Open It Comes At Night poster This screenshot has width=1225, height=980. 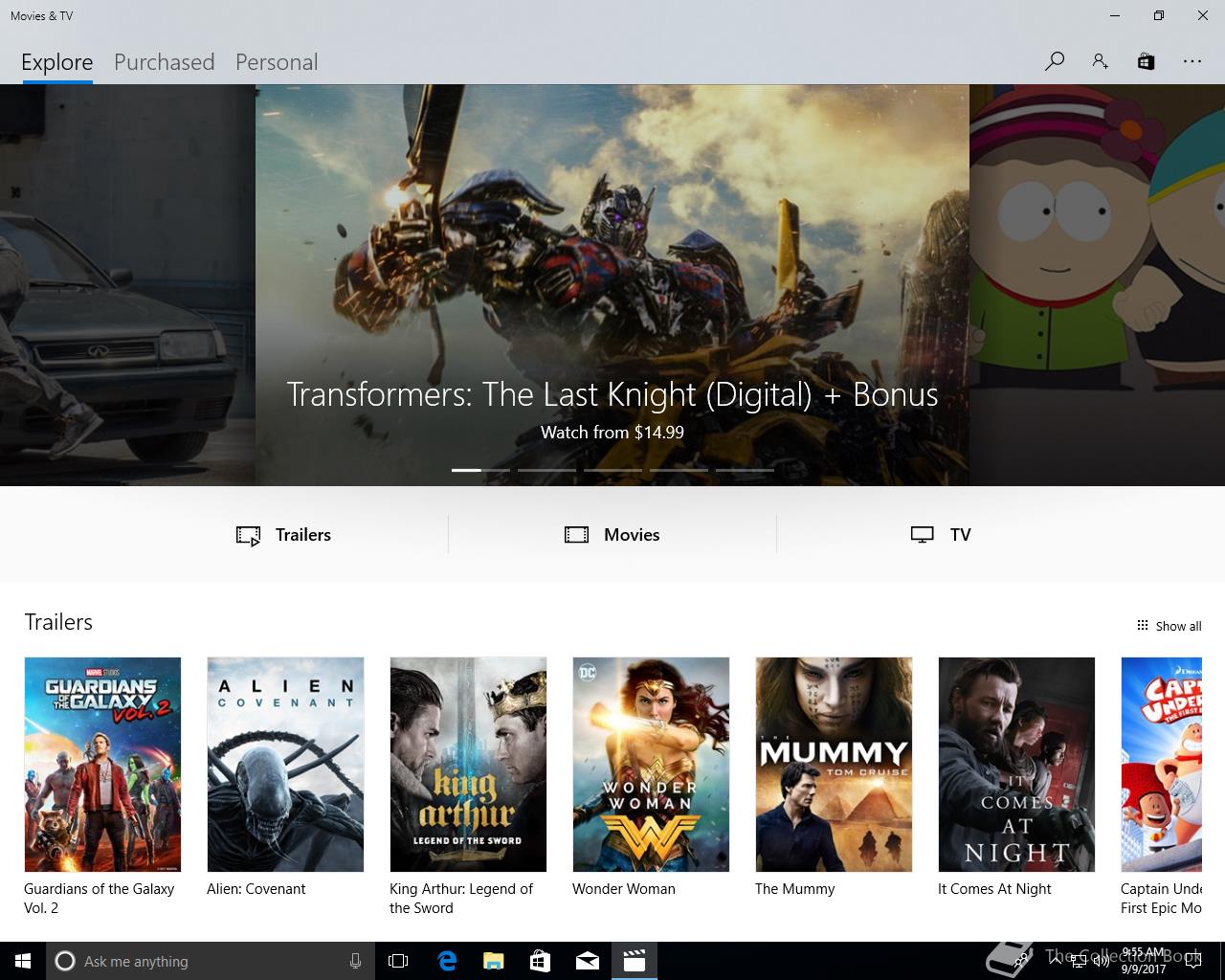[x=1016, y=765]
